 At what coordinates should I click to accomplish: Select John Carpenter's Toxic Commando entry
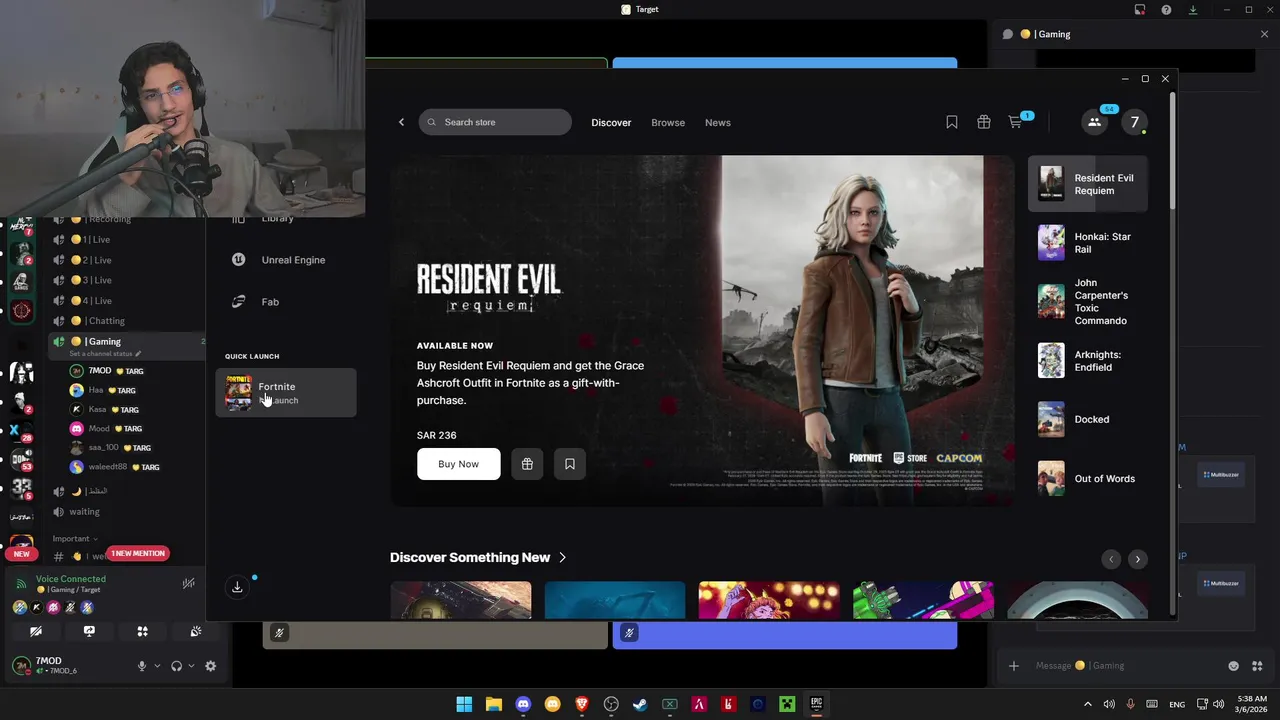(x=1088, y=302)
